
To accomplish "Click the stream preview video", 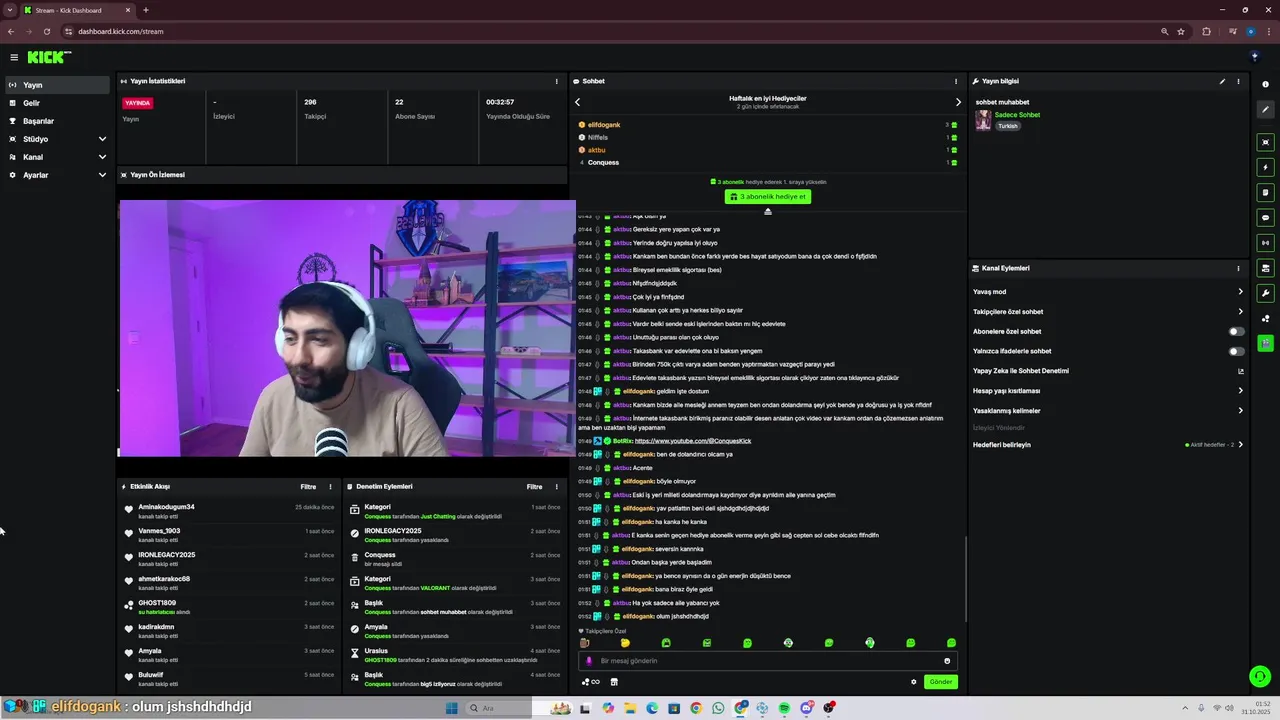I will click(347, 328).
